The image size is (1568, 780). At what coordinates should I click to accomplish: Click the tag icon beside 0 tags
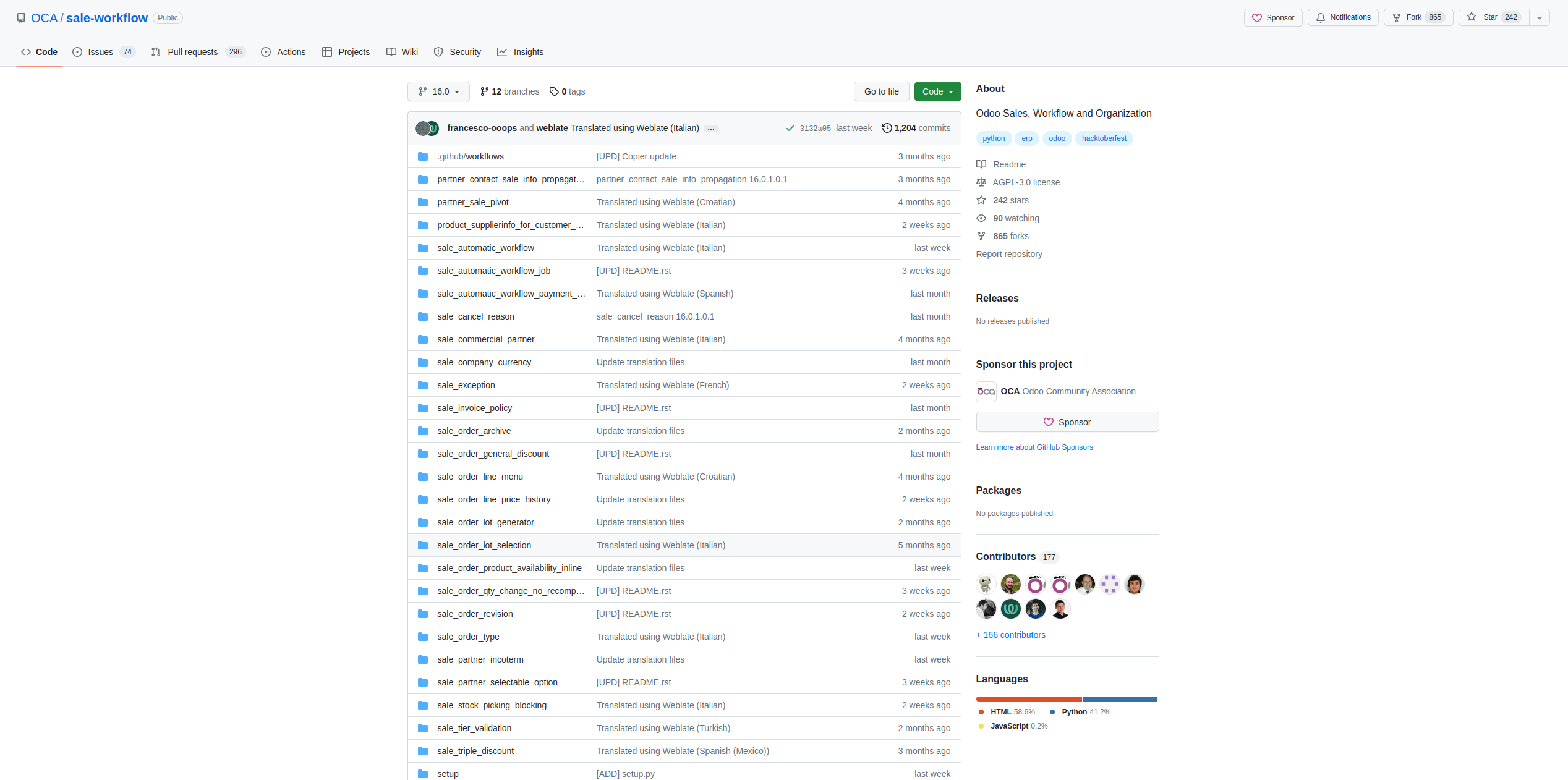pyautogui.click(x=554, y=91)
